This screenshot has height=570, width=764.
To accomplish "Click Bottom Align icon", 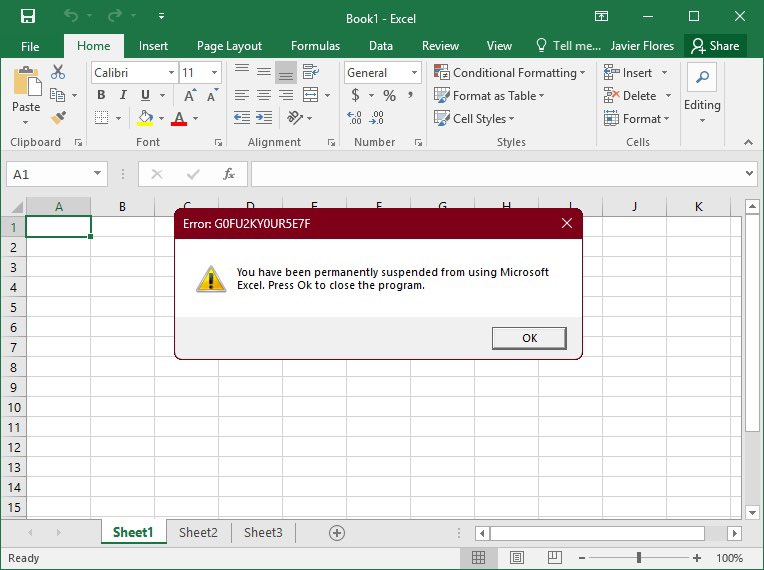I will point(286,73).
